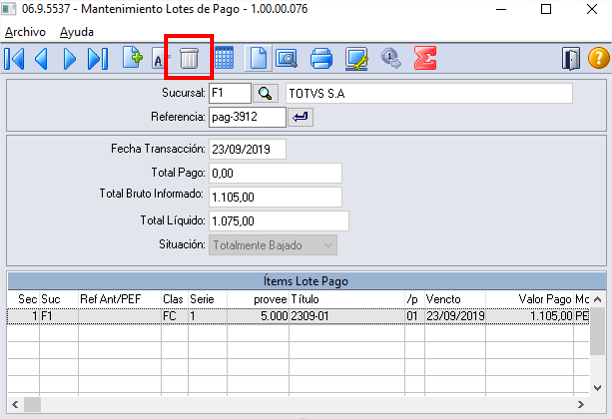Click the red sigma totals icon
The width and height of the screenshot is (612, 419).
[425, 58]
